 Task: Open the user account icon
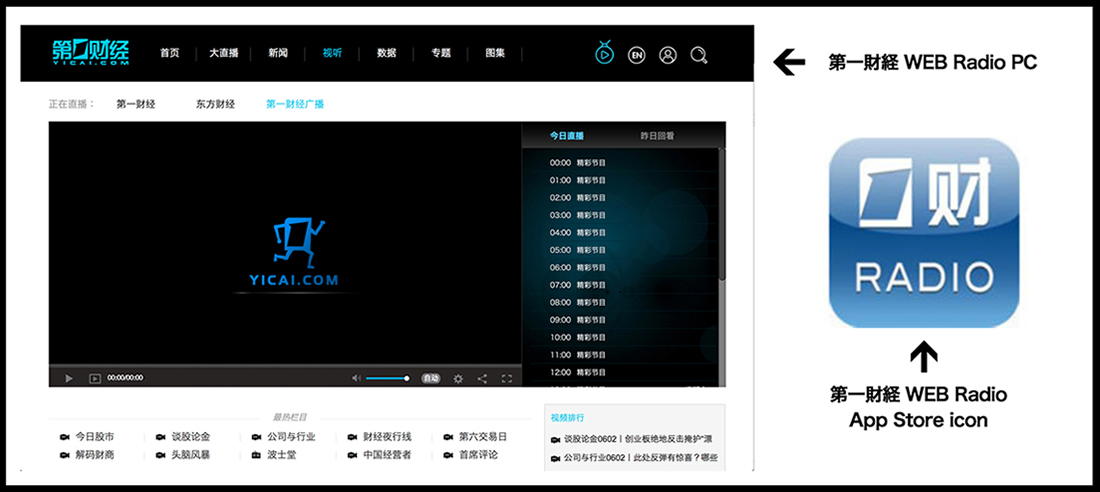668,55
